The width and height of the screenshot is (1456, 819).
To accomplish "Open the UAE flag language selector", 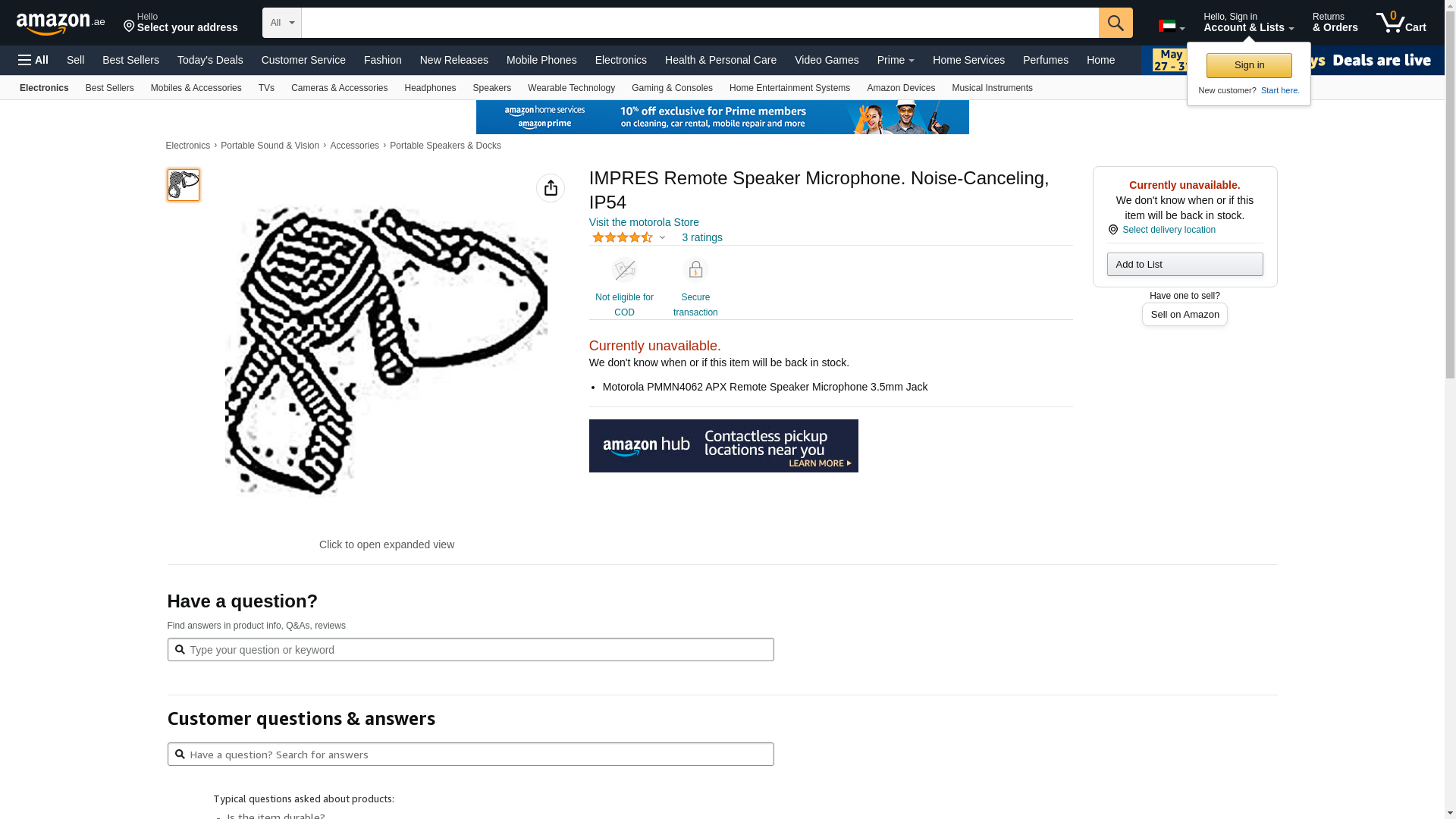I will pos(1171,26).
